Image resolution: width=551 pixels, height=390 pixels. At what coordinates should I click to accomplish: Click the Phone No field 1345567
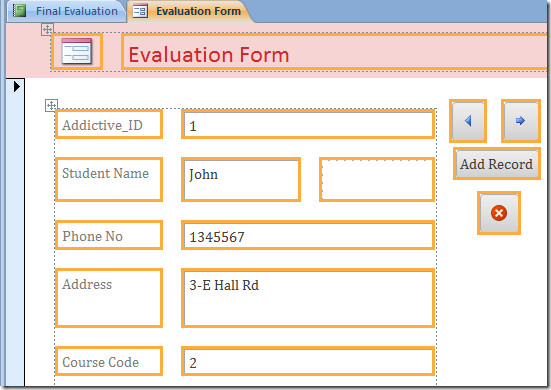tap(308, 235)
